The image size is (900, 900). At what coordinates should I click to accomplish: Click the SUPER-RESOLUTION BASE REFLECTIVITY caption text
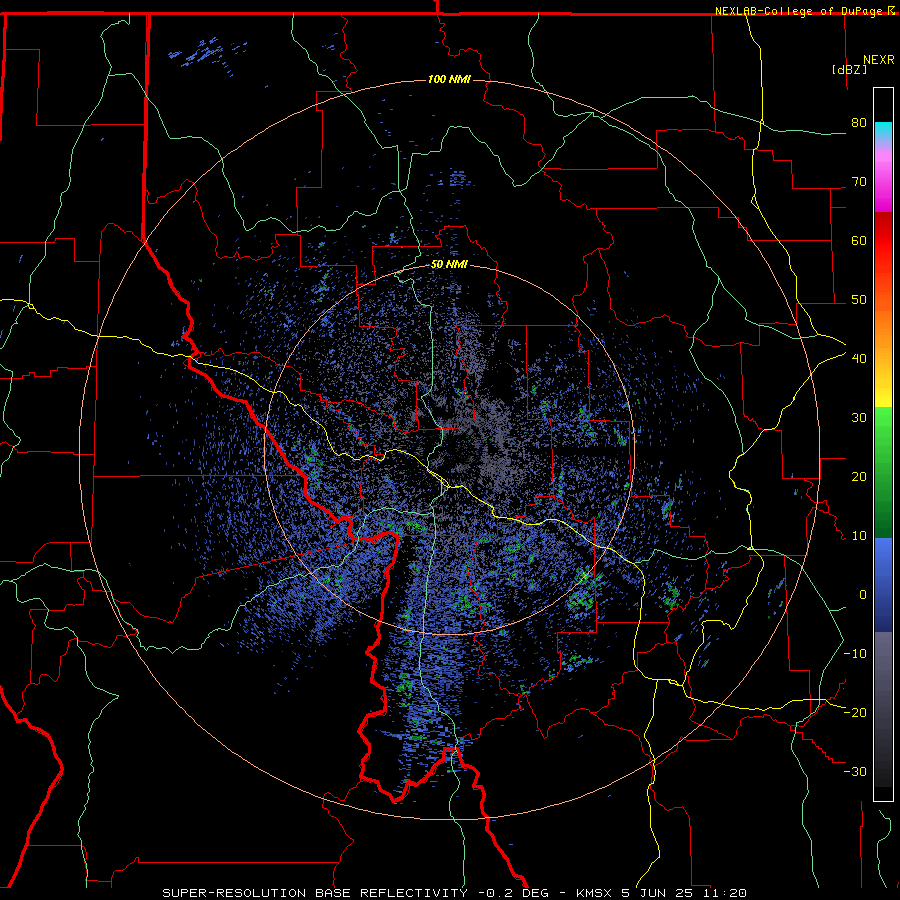[315, 893]
